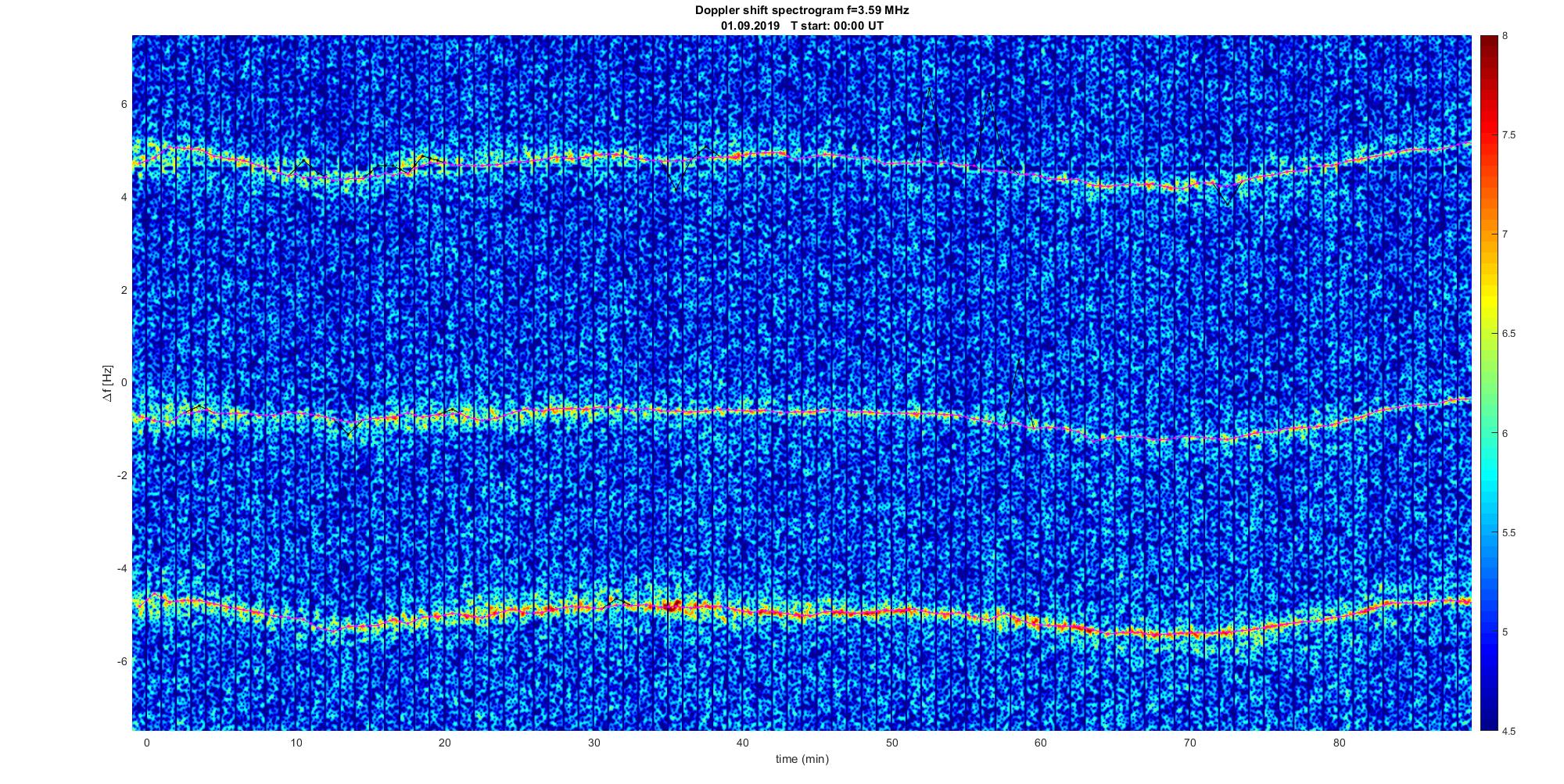The height and width of the screenshot is (784, 1564).
Task: Click the y-axis tick label '-6'
Action: (122, 662)
